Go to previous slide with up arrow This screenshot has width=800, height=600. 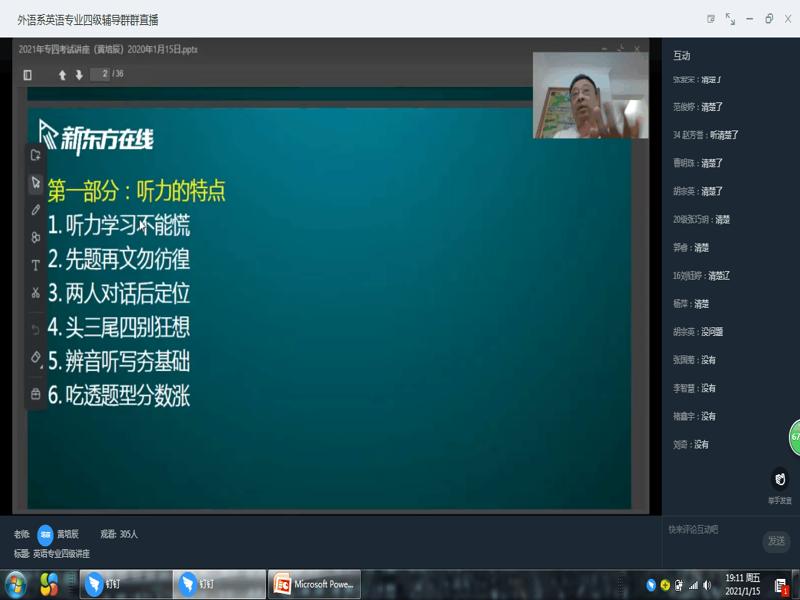62,75
